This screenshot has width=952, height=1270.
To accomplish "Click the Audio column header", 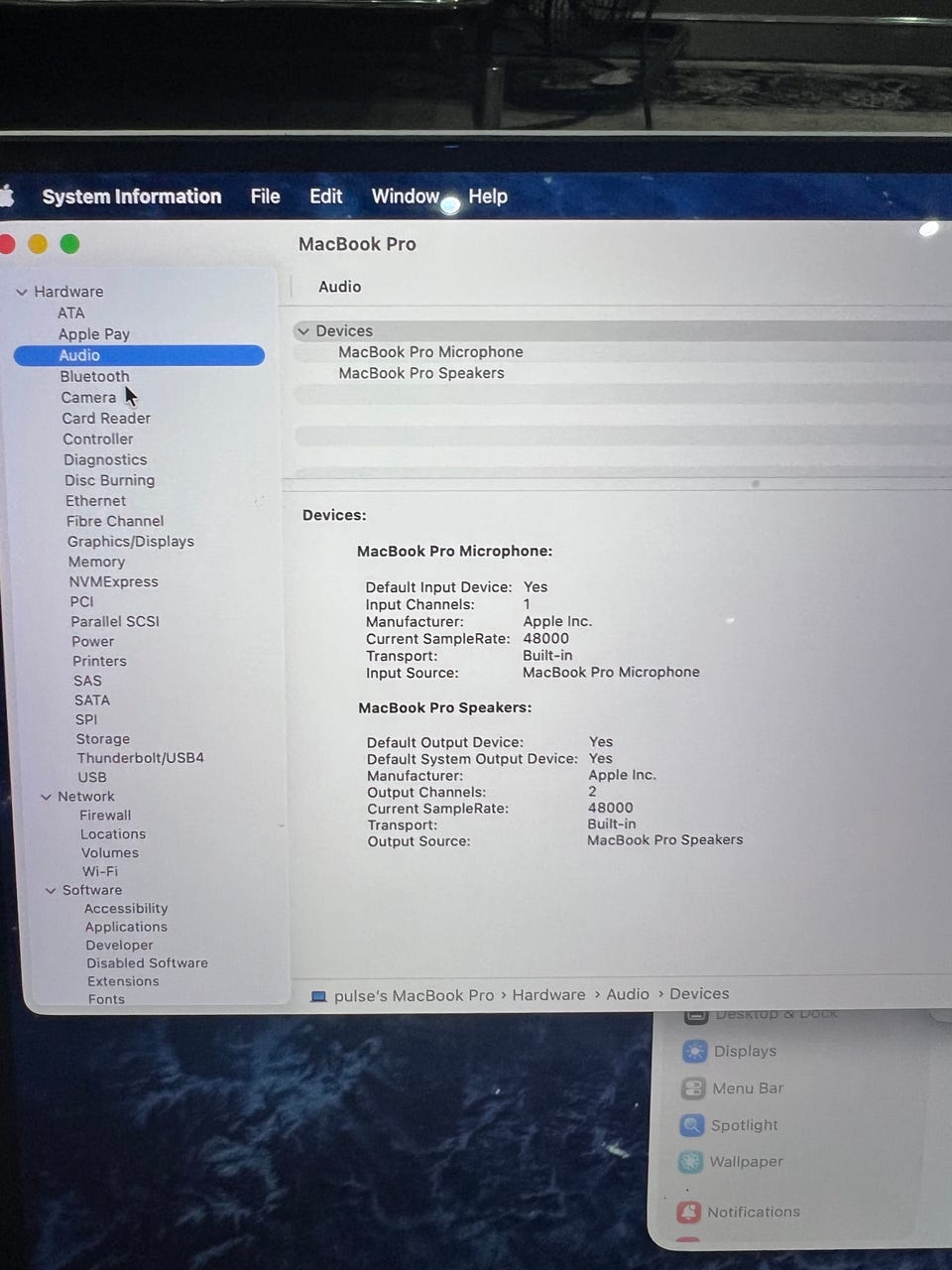I will [x=339, y=287].
